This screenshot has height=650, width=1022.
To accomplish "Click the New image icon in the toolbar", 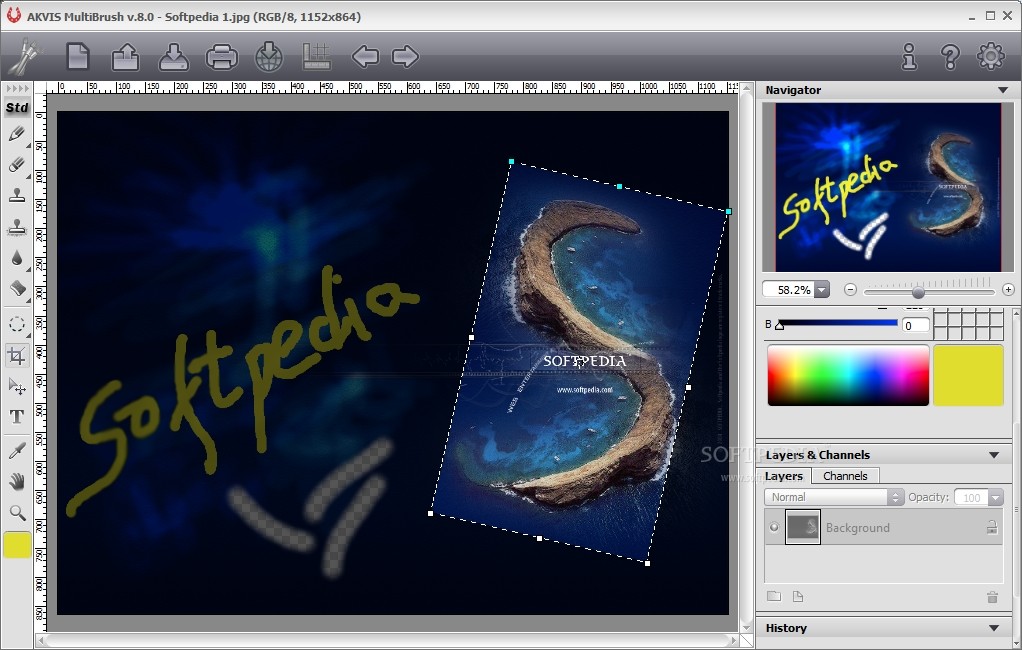I will click(x=78, y=56).
